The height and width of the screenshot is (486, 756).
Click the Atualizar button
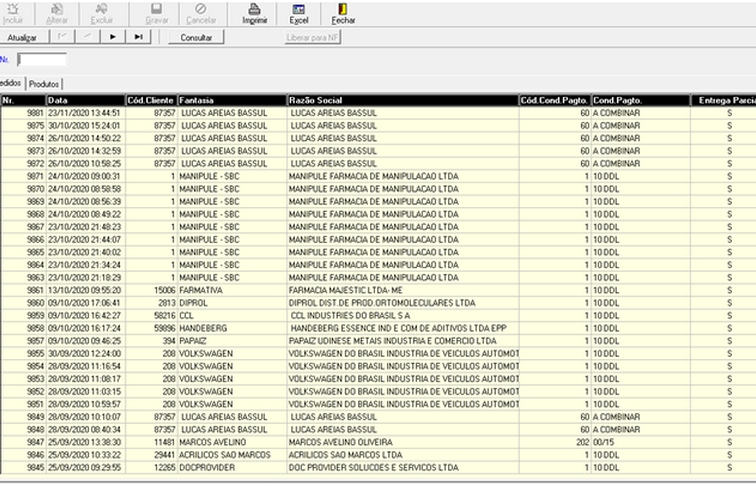22,37
